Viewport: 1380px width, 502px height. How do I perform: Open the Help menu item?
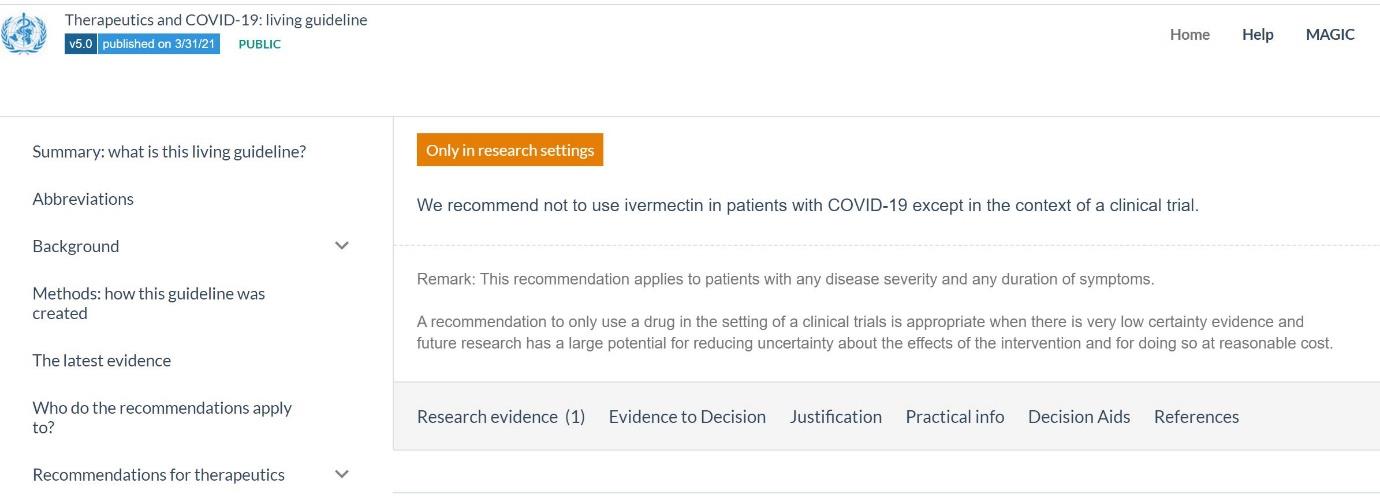coord(1257,34)
